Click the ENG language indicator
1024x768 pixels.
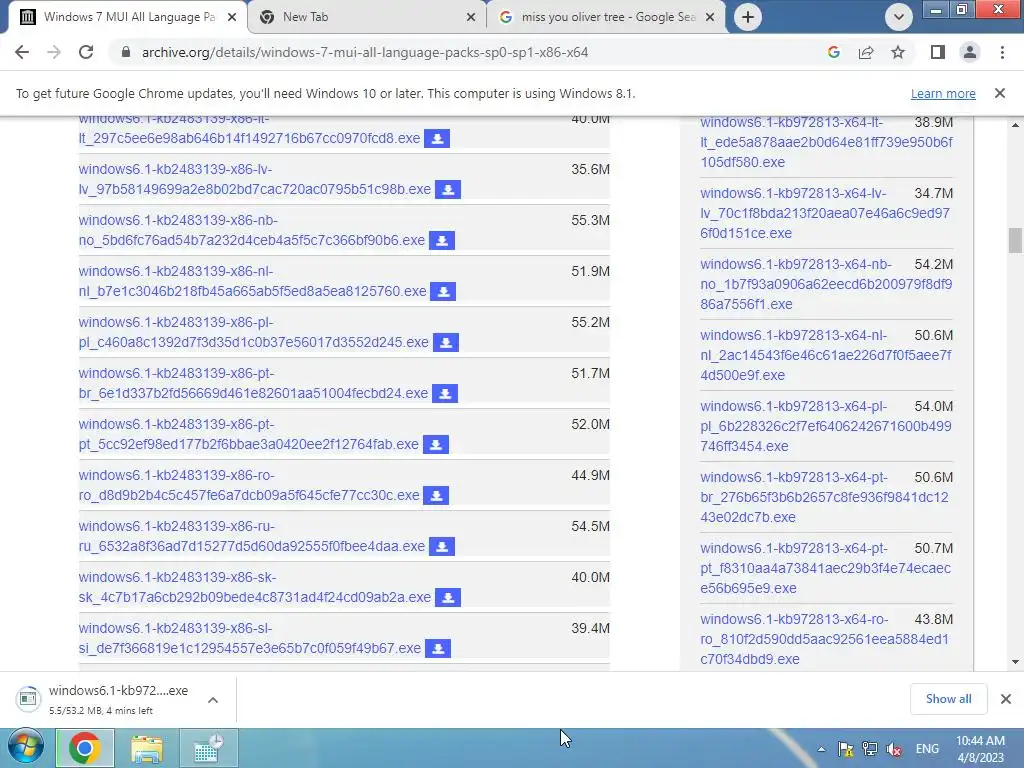[x=927, y=749]
